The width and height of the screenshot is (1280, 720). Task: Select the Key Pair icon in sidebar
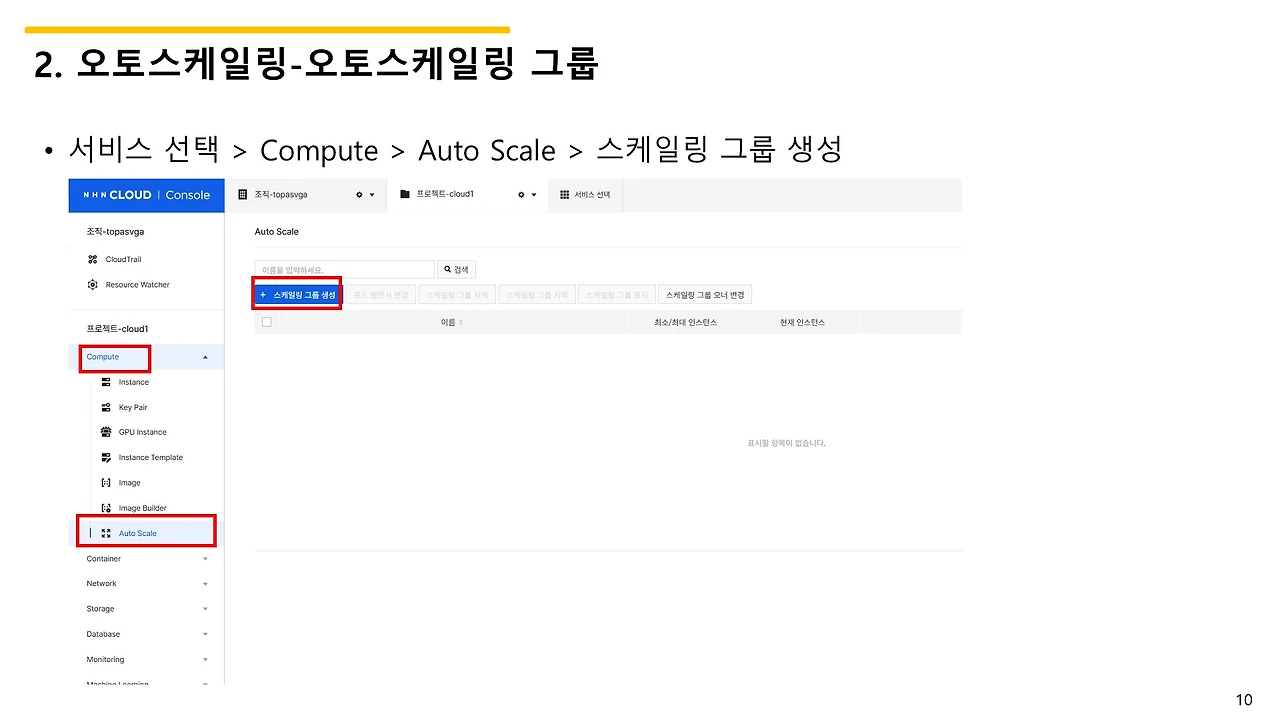106,407
